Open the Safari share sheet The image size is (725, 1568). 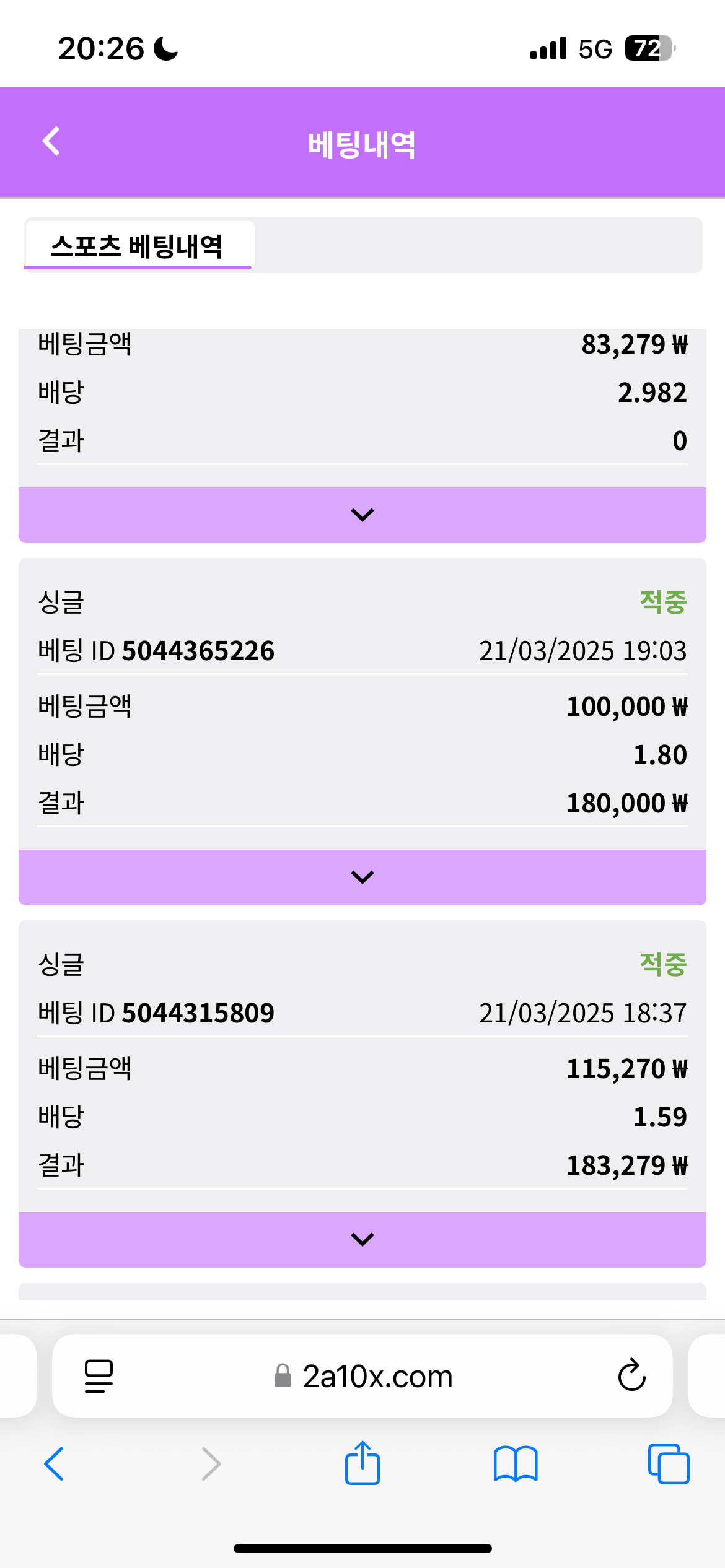(x=362, y=1463)
